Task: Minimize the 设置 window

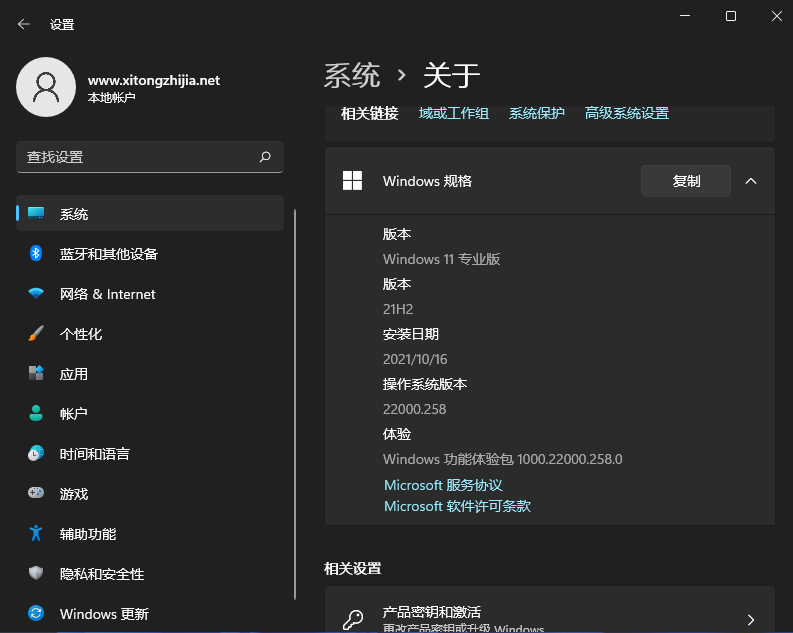Action: (685, 16)
